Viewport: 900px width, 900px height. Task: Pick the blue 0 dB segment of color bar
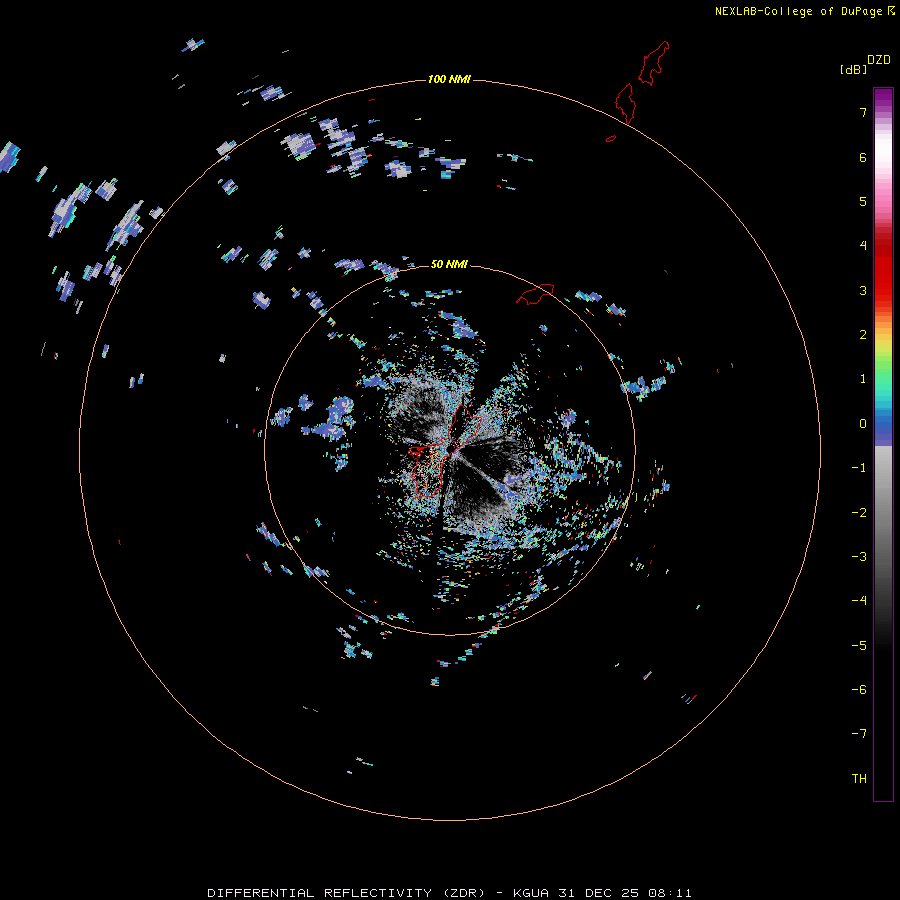click(x=883, y=424)
